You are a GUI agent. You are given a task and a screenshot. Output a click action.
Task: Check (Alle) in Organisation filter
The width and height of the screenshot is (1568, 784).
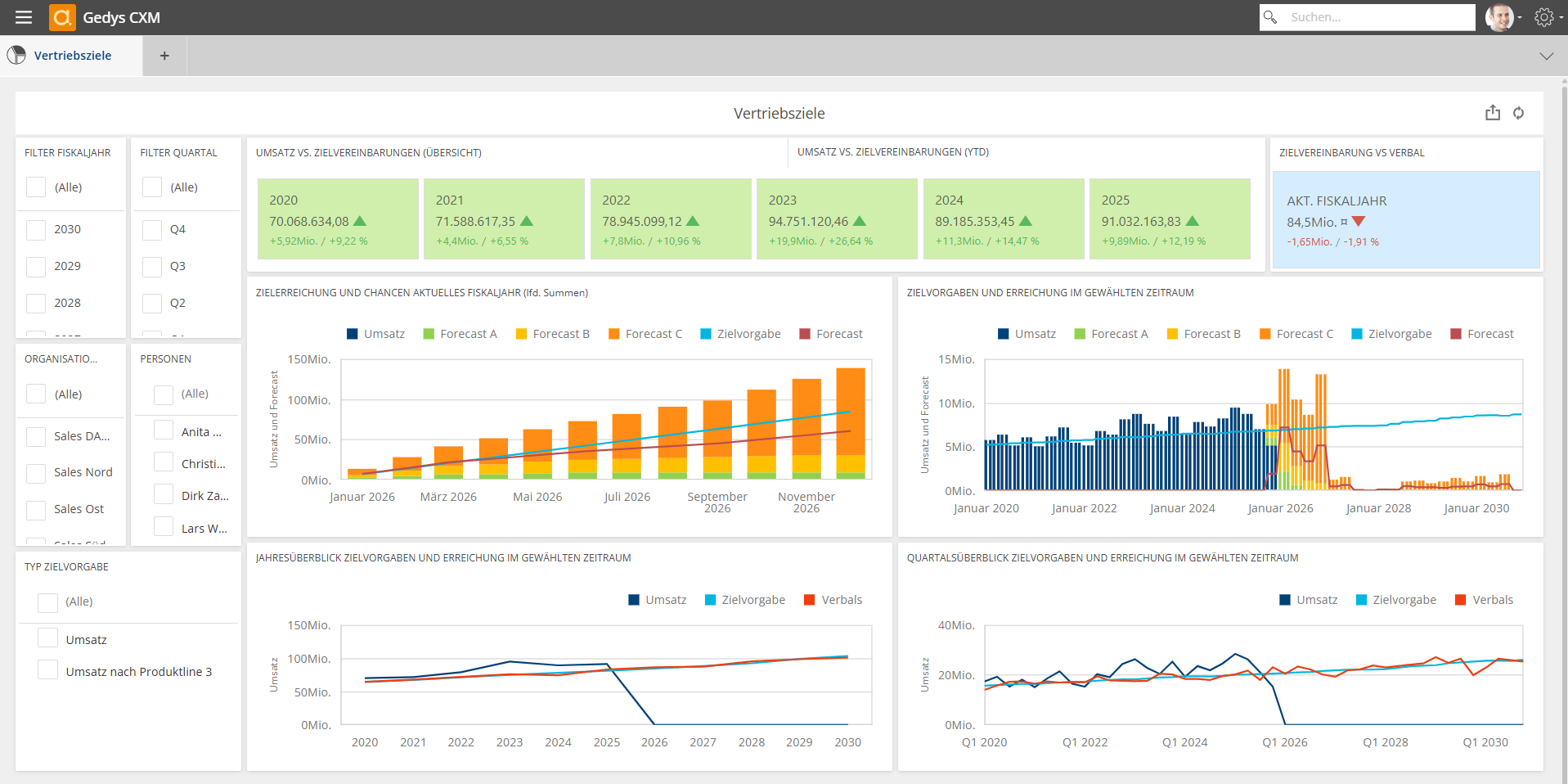pyautogui.click(x=36, y=394)
